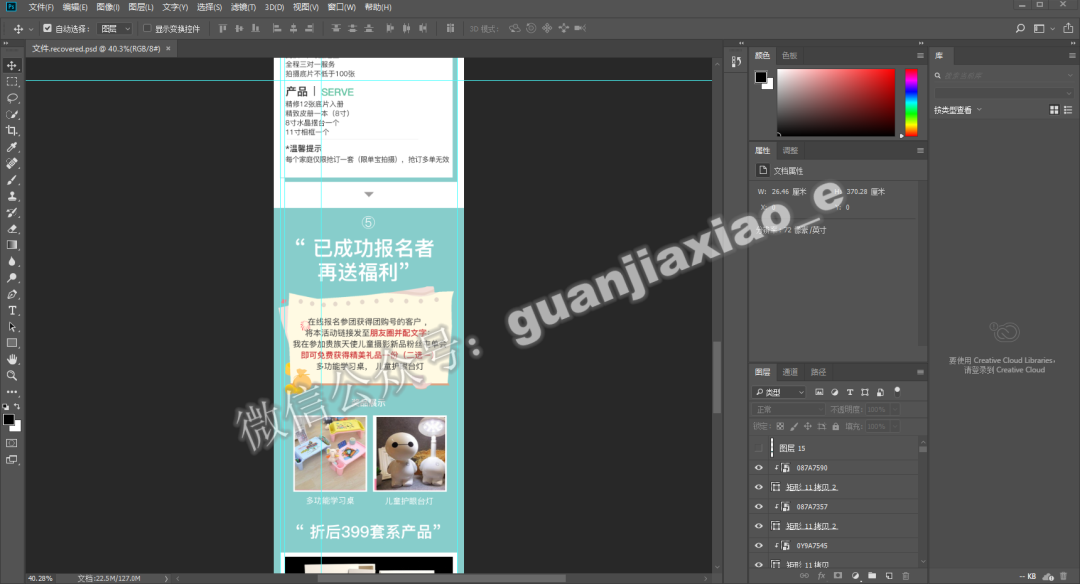Switch to the 路径 tab
The image size is (1080, 584).
click(x=818, y=372)
